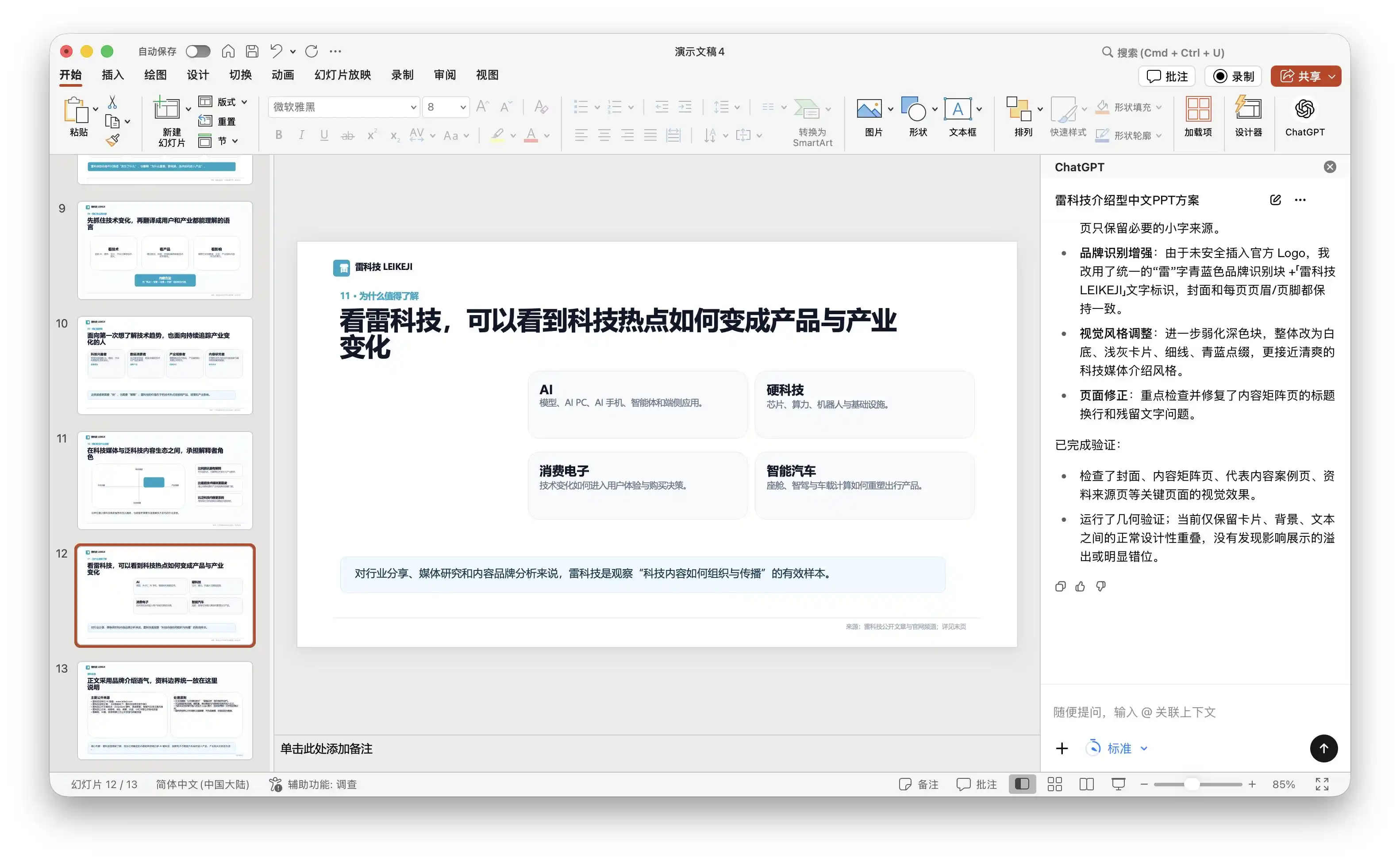This screenshot has width=1400, height=862.
Task: Open the Home icon in title bar
Action: click(228, 51)
